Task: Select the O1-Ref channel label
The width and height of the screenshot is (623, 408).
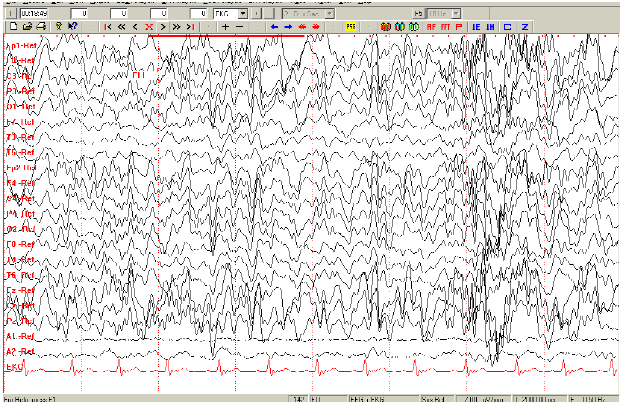Action: [21, 106]
